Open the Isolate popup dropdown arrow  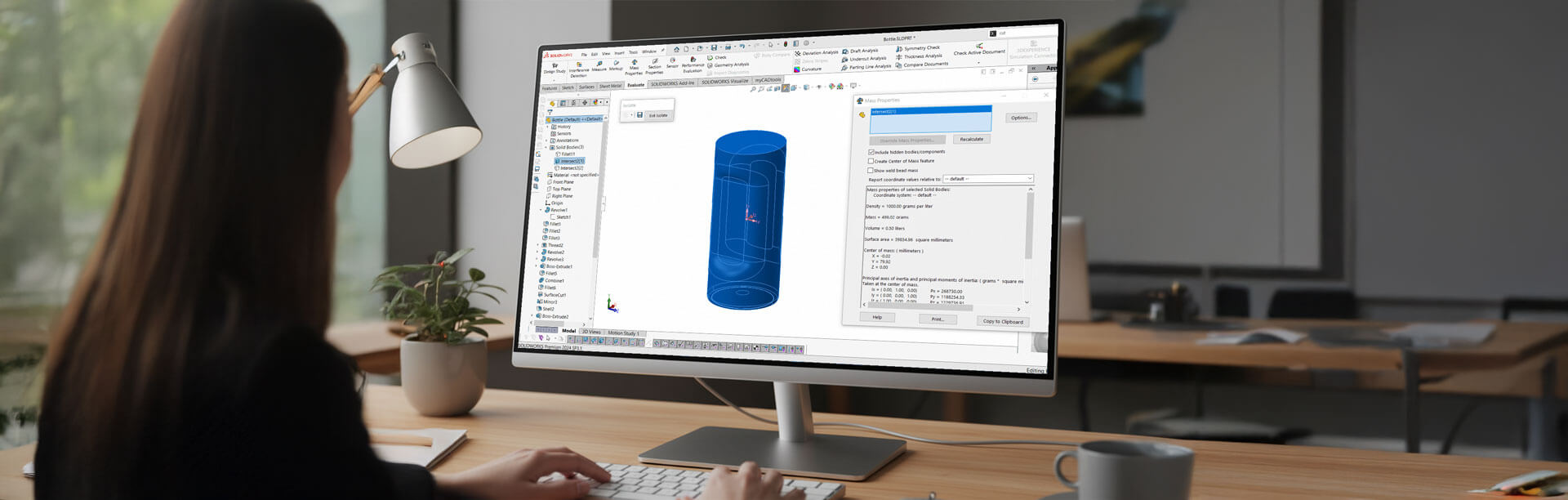click(x=631, y=115)
